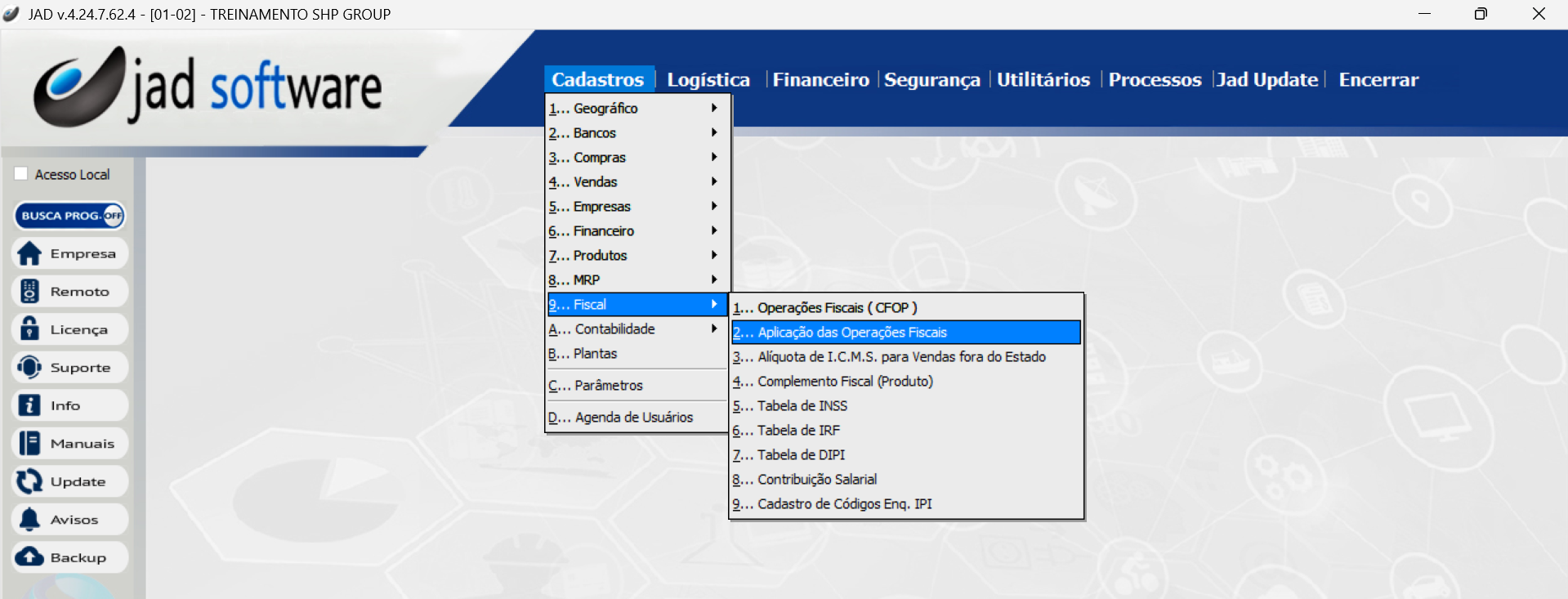Open the Jad Update menu
The width and height of the screenshot is (1568, 599).
coord(1267,80)
